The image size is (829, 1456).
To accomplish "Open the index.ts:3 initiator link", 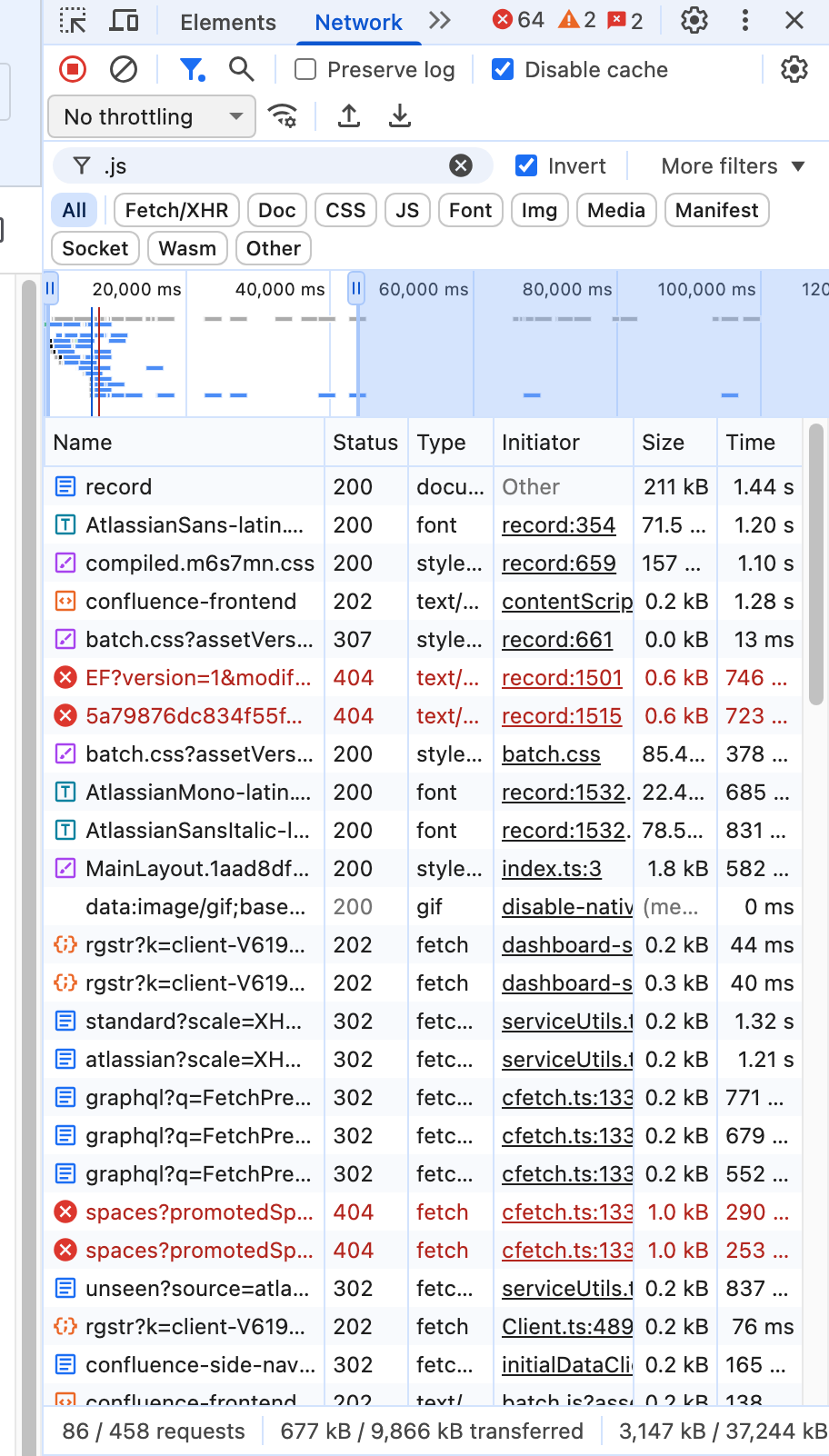I will tap(551, 869).
